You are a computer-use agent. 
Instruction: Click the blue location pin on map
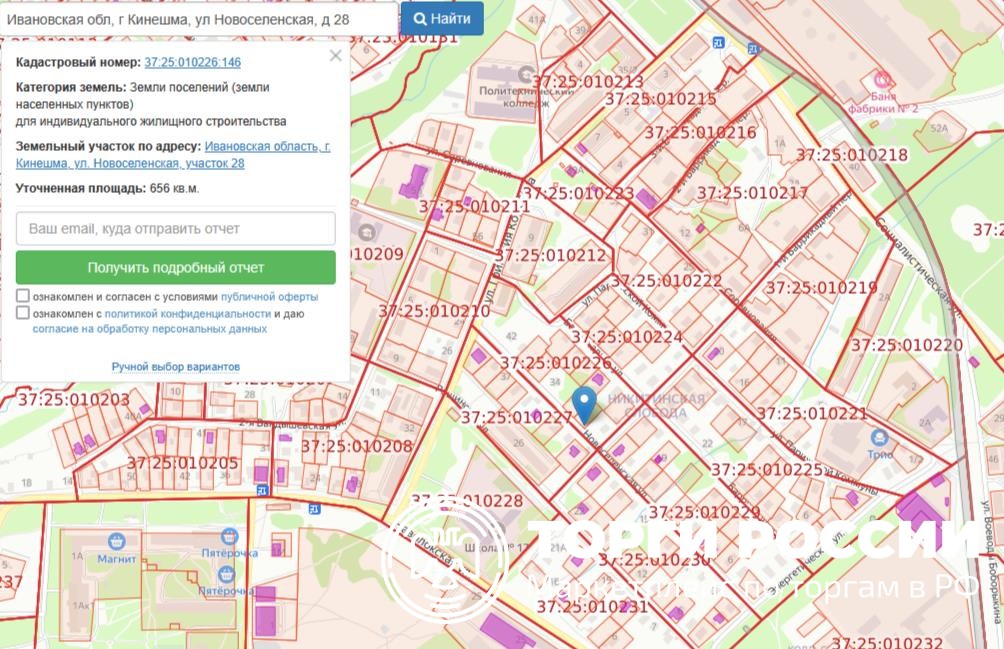(x=584, y=403)
